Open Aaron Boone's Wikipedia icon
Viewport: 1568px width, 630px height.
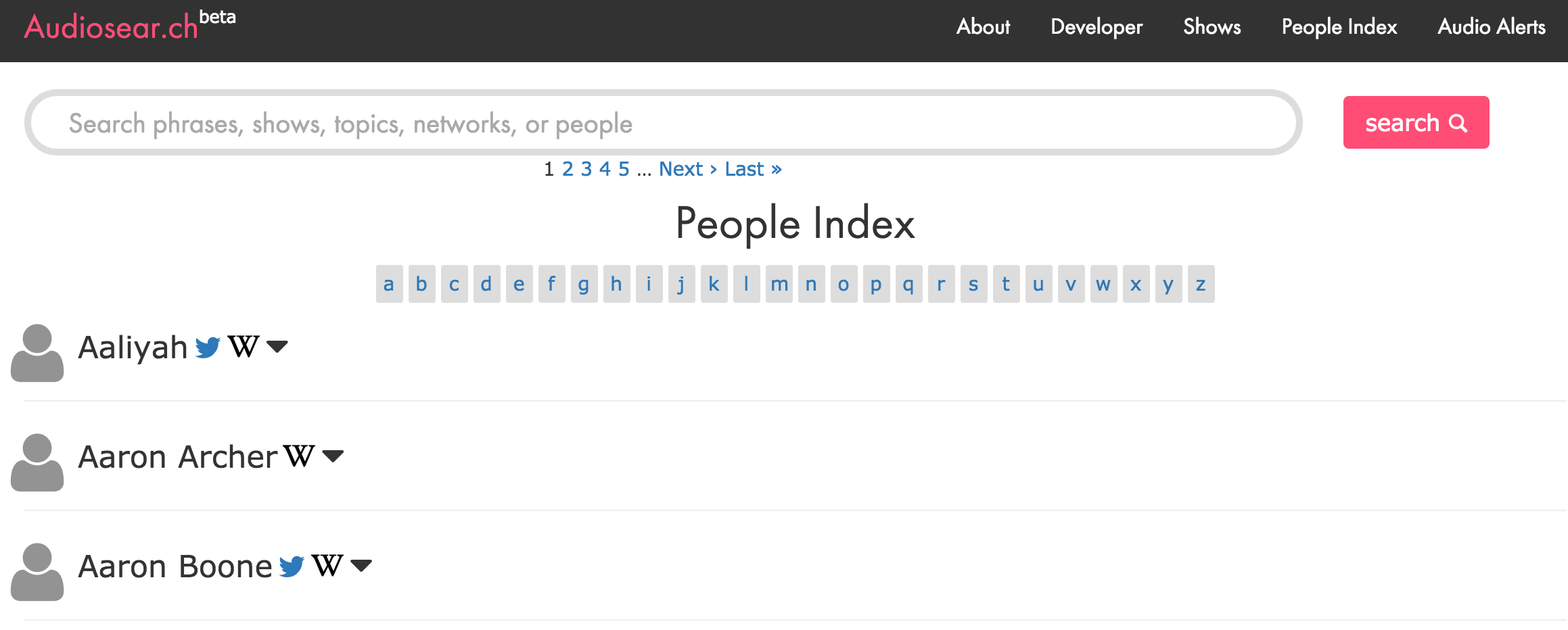point(327,566)
